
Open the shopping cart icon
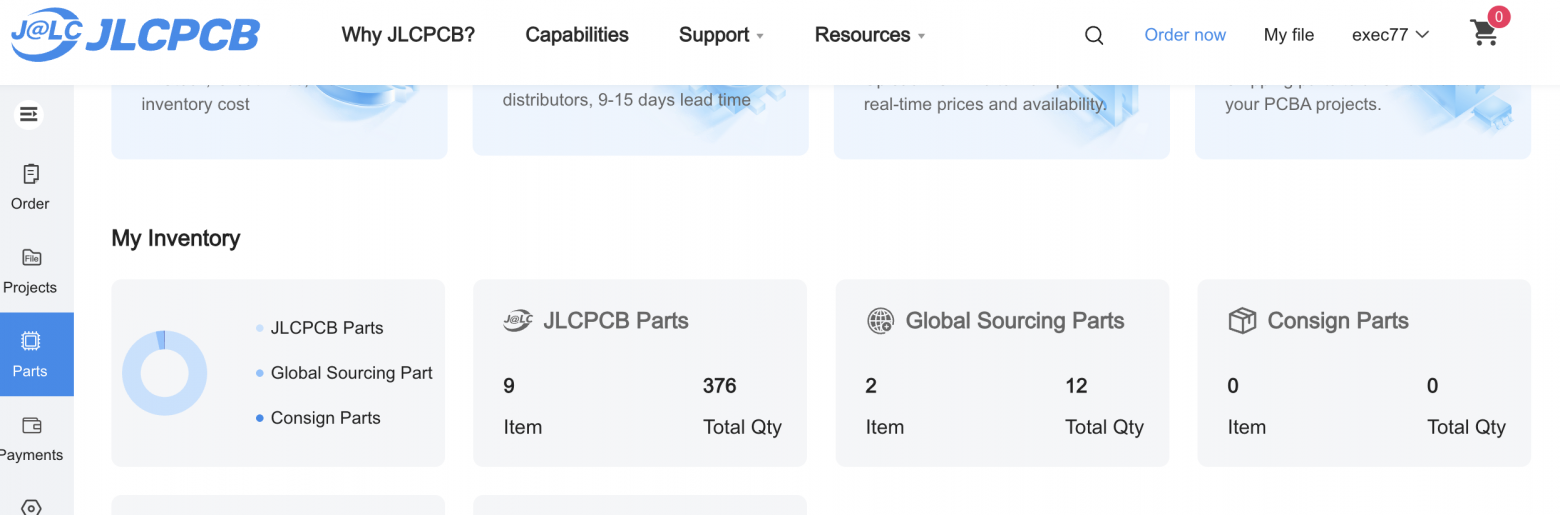1484,34
